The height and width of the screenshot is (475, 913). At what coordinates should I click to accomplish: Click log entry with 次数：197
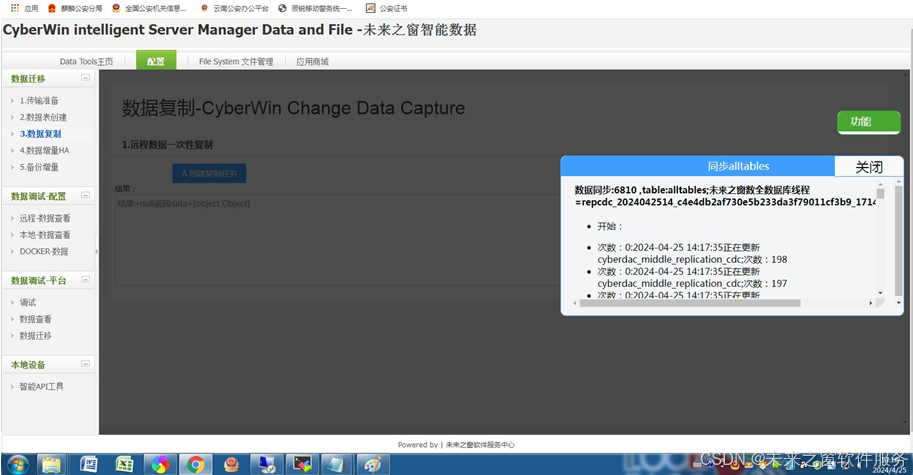[692, 277]
